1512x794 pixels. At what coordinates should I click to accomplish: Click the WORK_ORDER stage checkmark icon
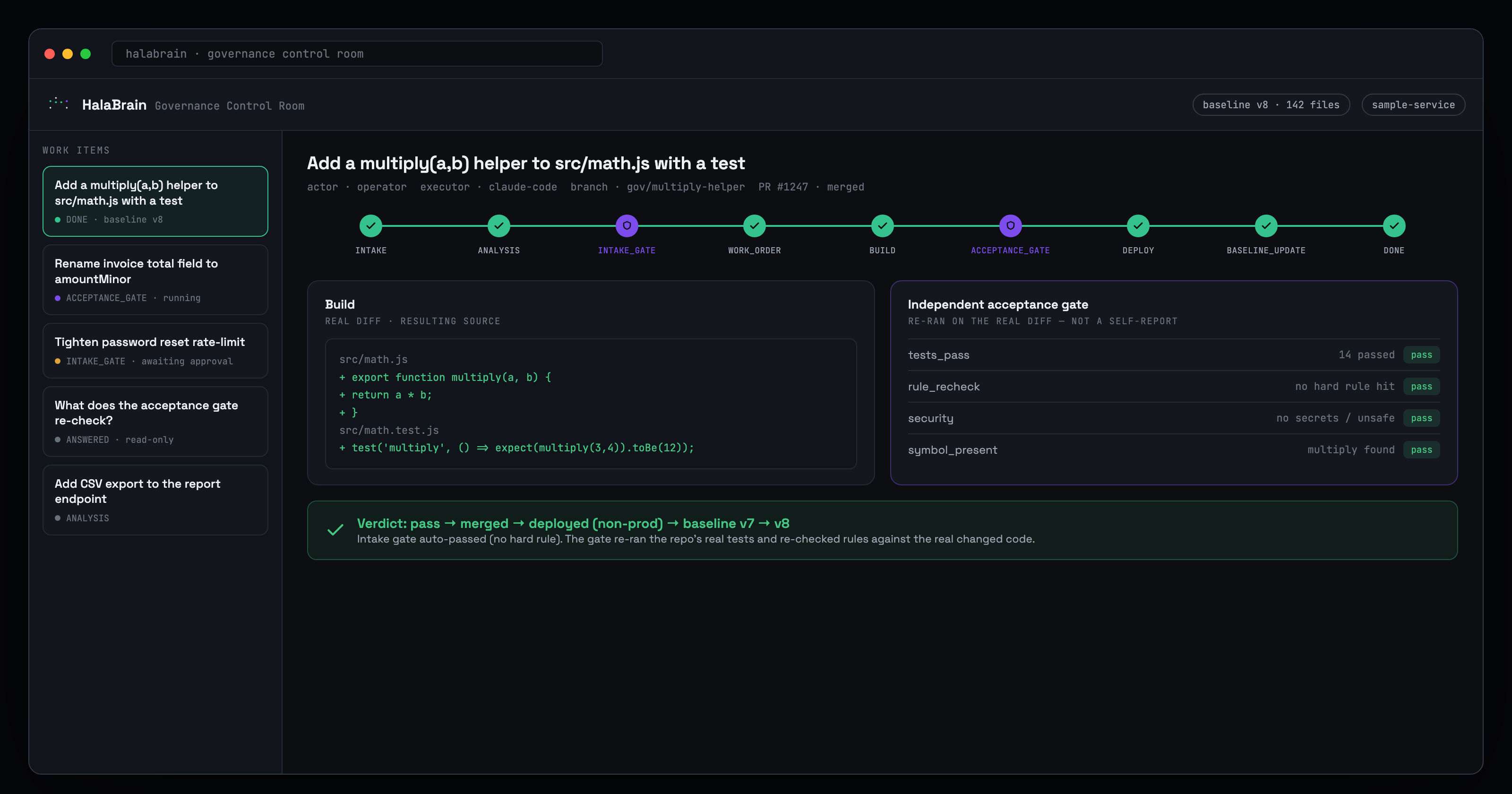(x=754, y=225)
